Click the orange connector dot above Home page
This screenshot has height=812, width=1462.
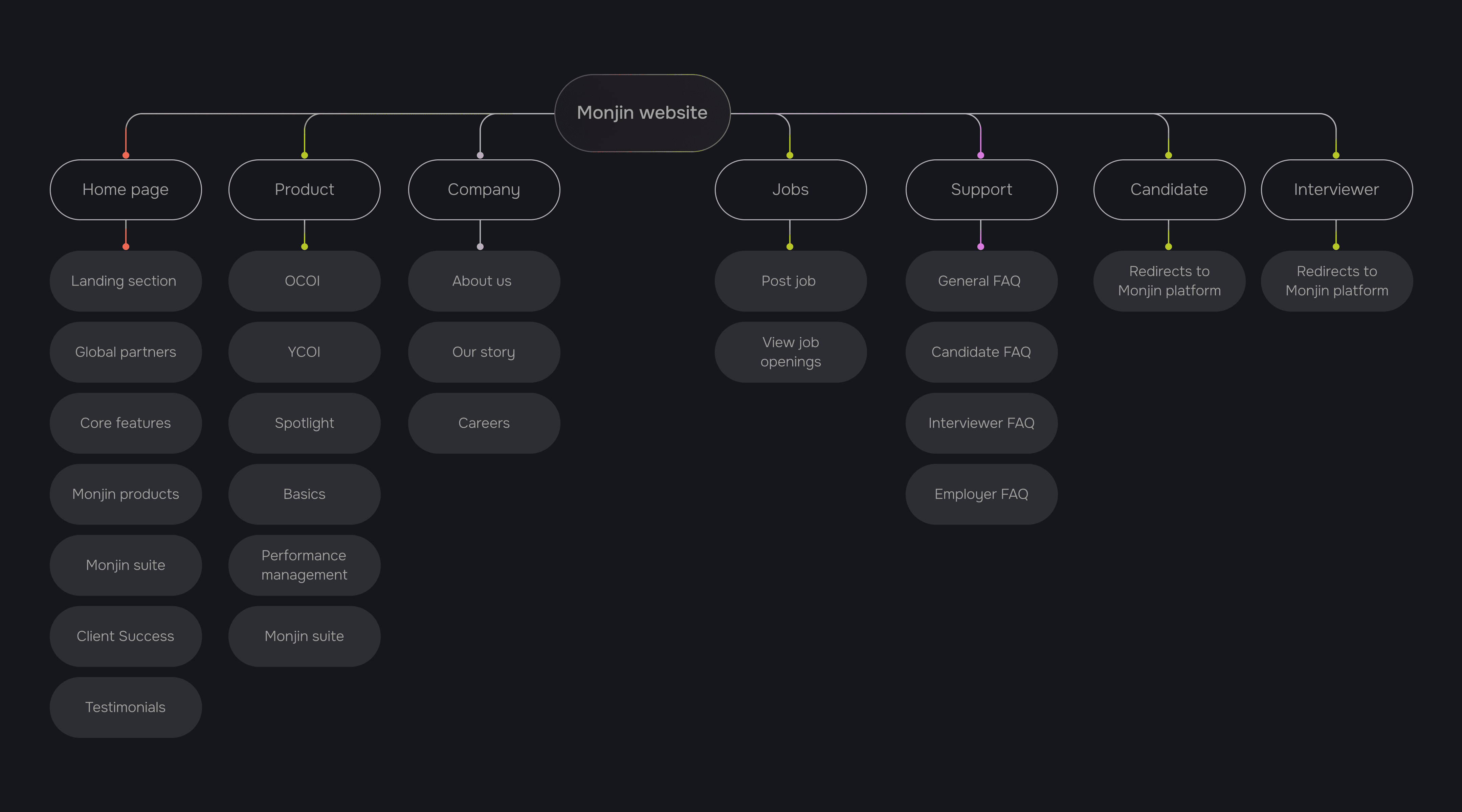[x=126, y=155]
